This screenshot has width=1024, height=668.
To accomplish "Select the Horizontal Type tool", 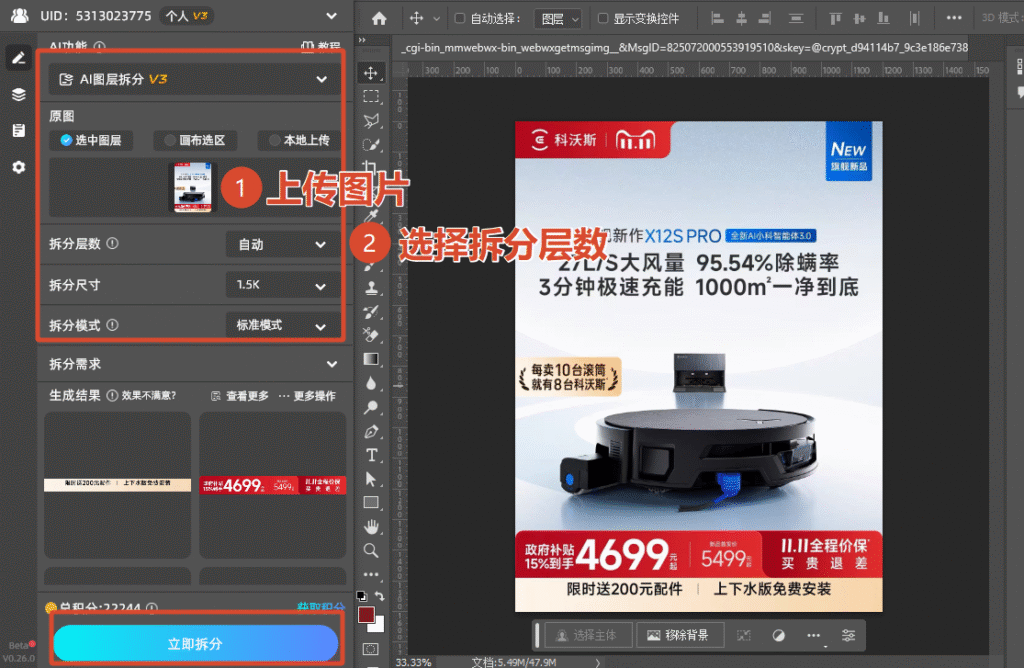I will pyautogui.click(x=371, y=455).
